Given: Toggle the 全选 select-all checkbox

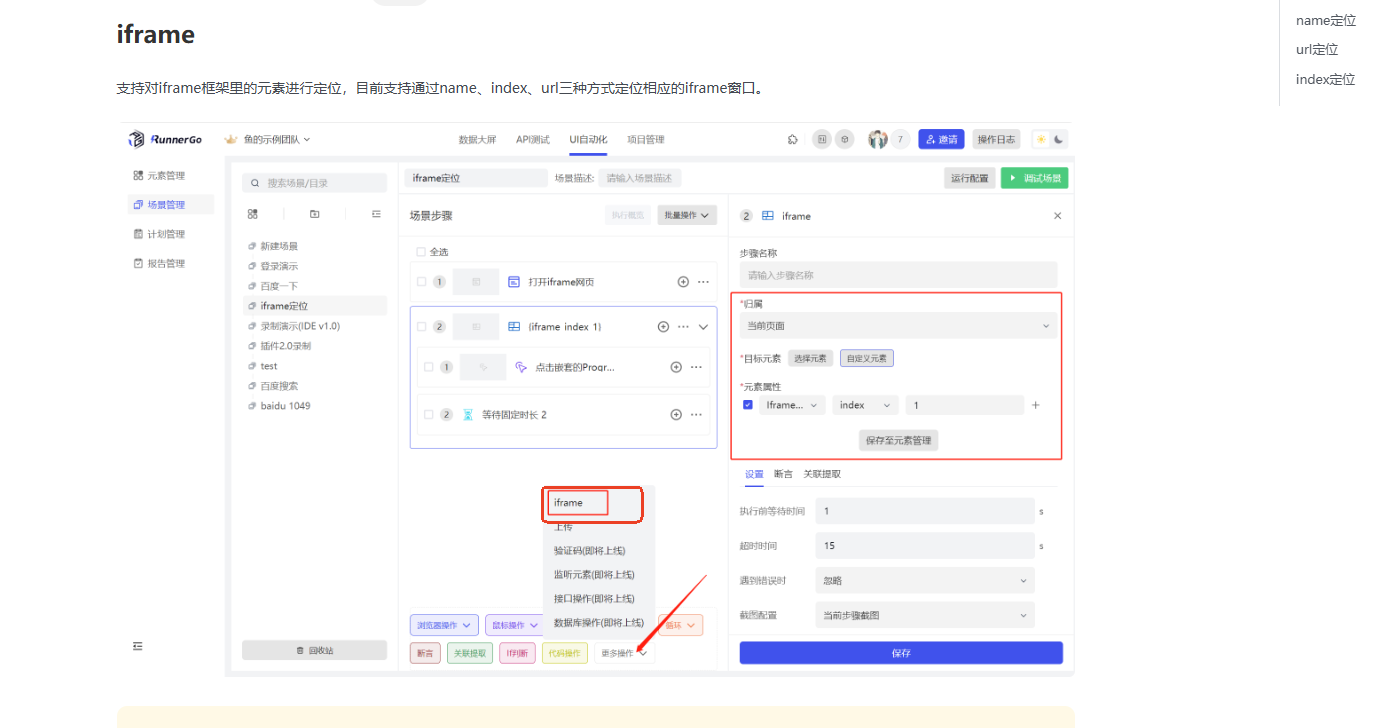Looking at the screenshot, I should pos(421,252).
